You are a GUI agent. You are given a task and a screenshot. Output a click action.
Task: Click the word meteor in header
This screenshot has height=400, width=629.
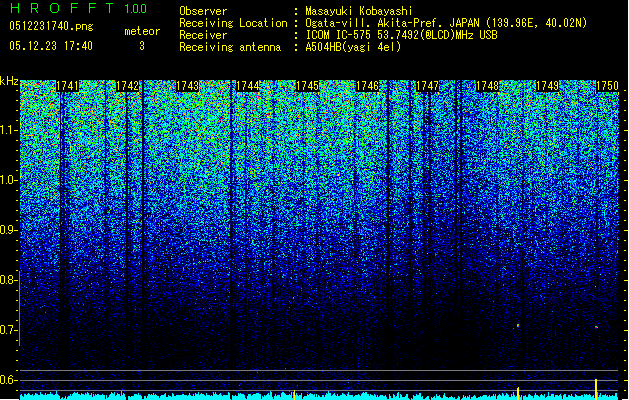(142, 31)
